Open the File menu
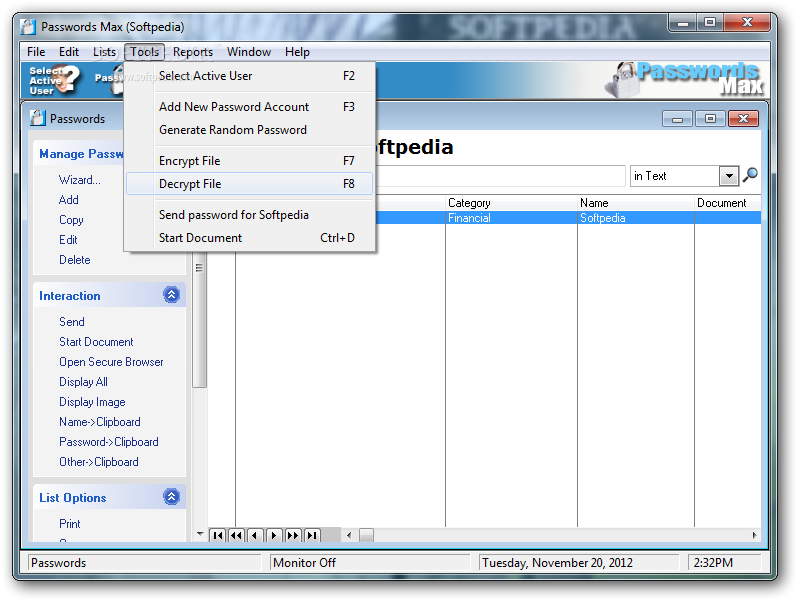 (x=36, y=52)
